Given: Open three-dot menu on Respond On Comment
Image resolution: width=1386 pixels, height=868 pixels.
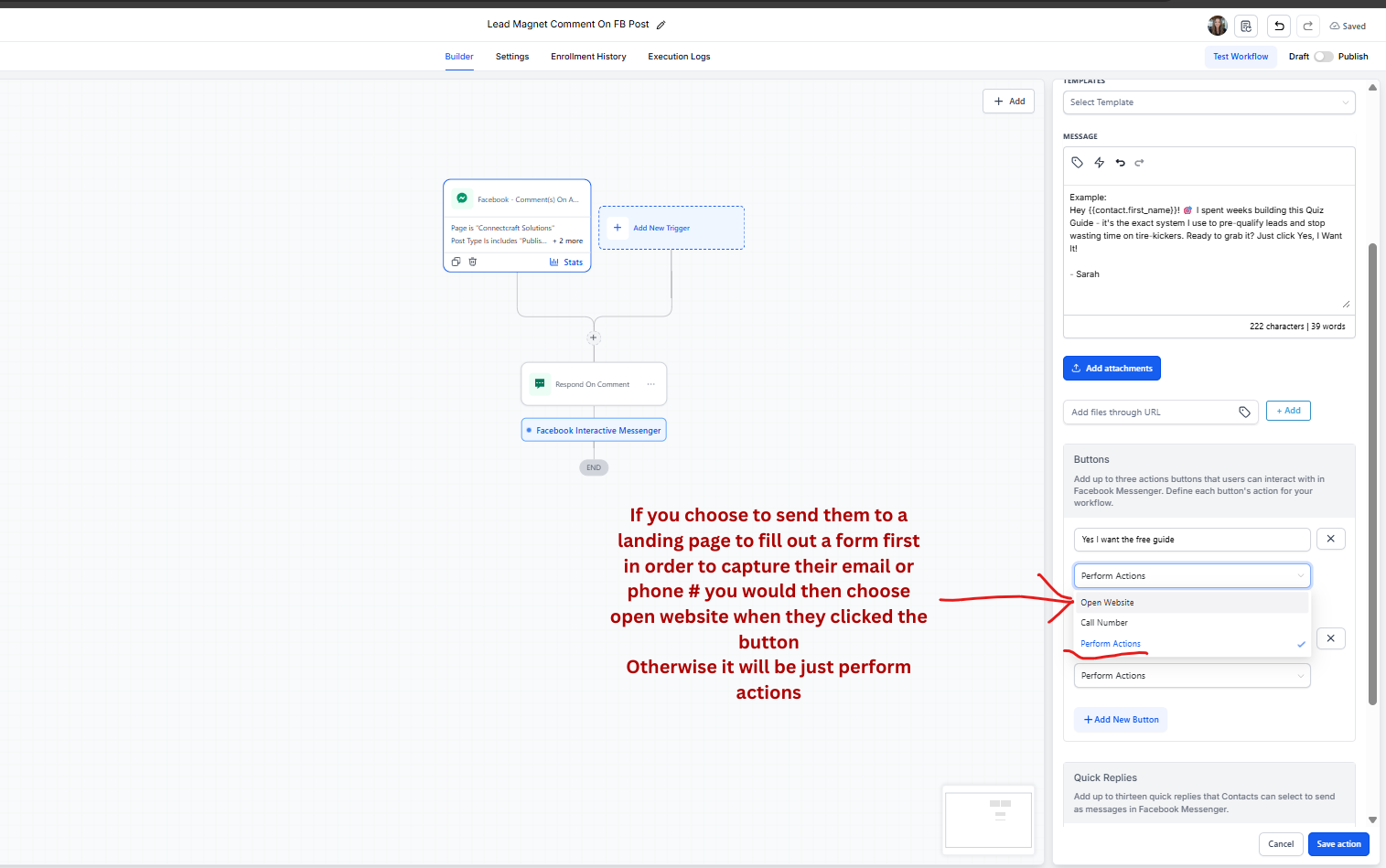Looking at the screenshot, I should click(651, 384).
